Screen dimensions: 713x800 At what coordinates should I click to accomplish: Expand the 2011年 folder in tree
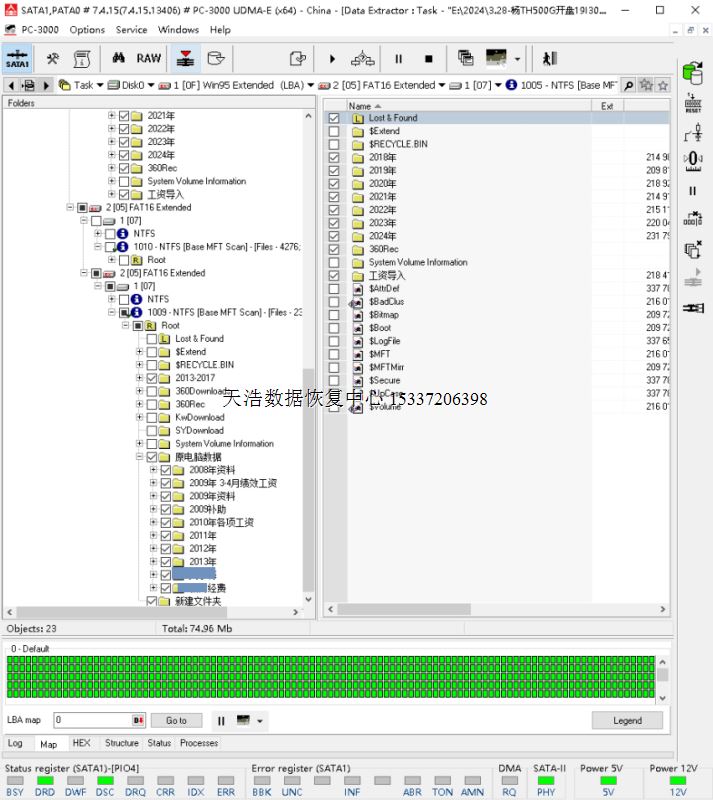pyautogui.click(x=153, y=535)
